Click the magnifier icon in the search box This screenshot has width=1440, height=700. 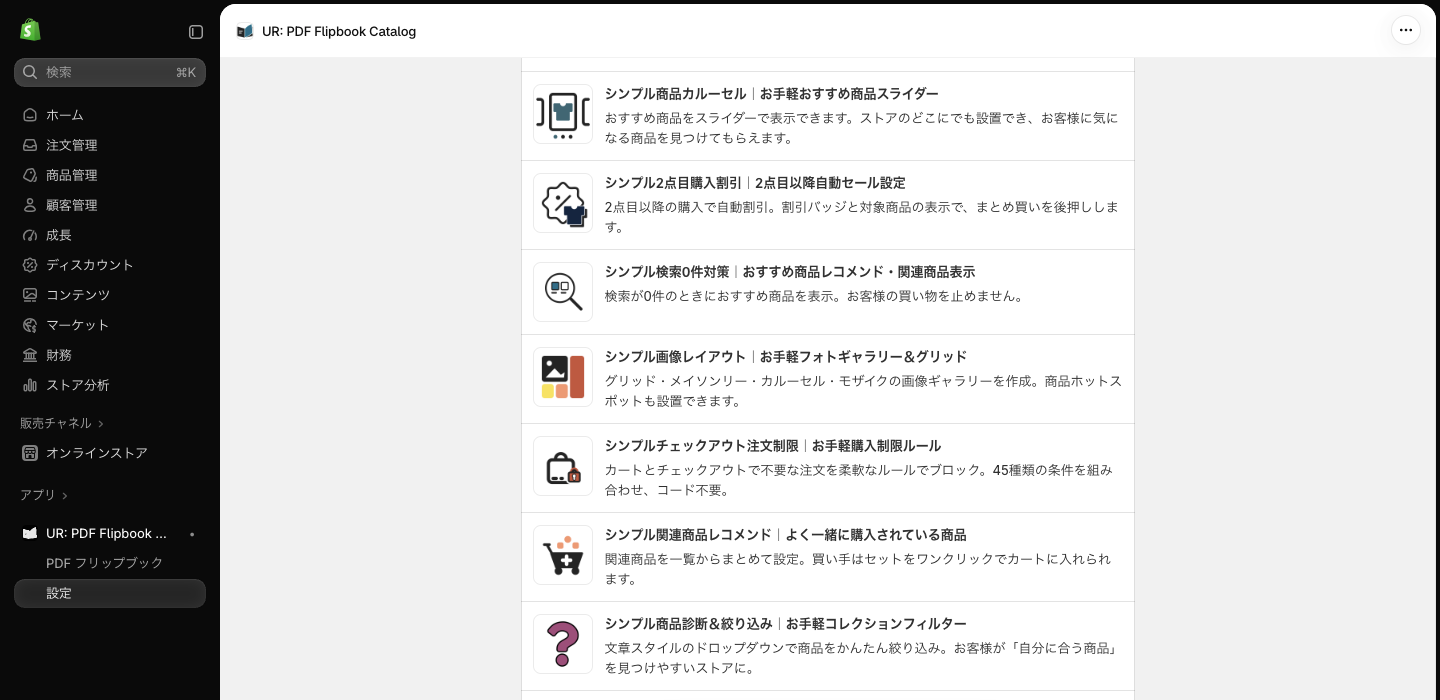(30, 72)
